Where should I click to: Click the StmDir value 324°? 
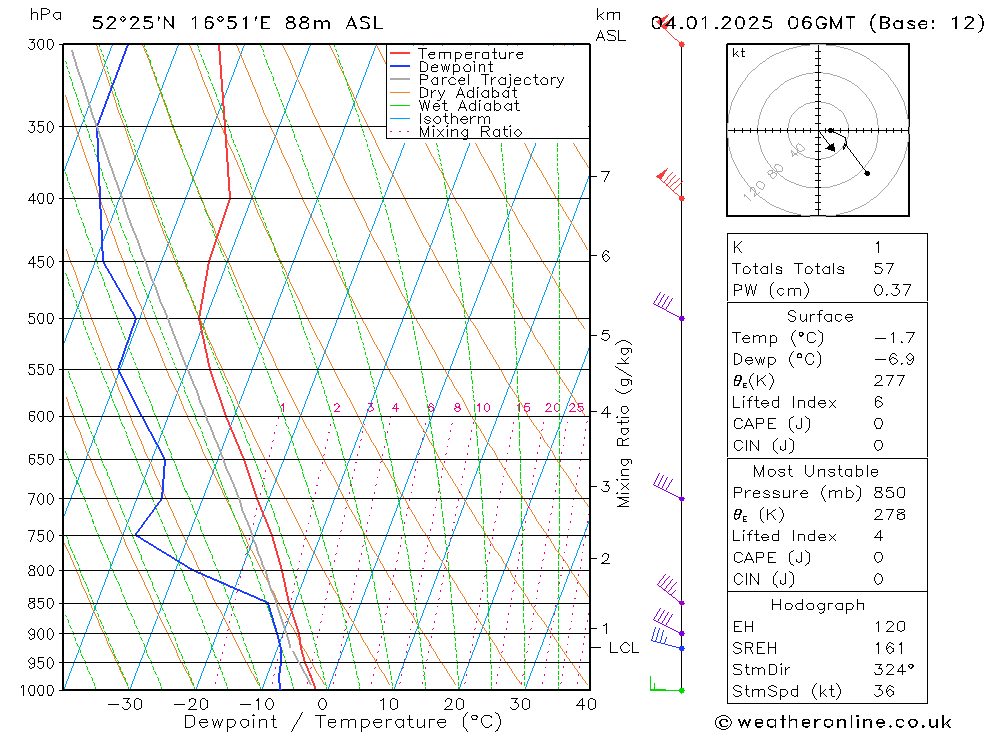pyautogui.click(x=893, y=670)
